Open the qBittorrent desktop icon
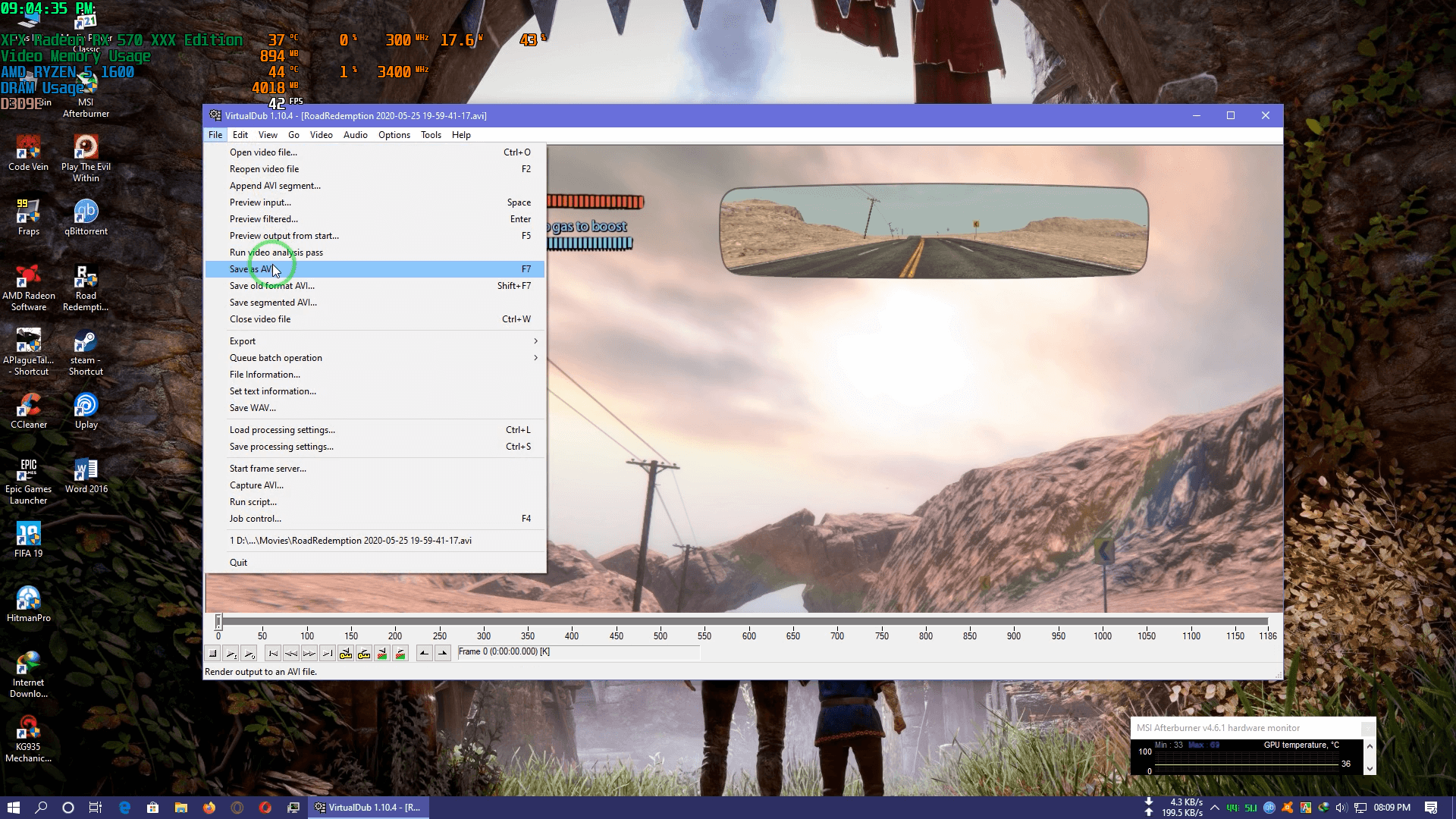This screenshot has width=1456, height=819. tap(86, 217)
